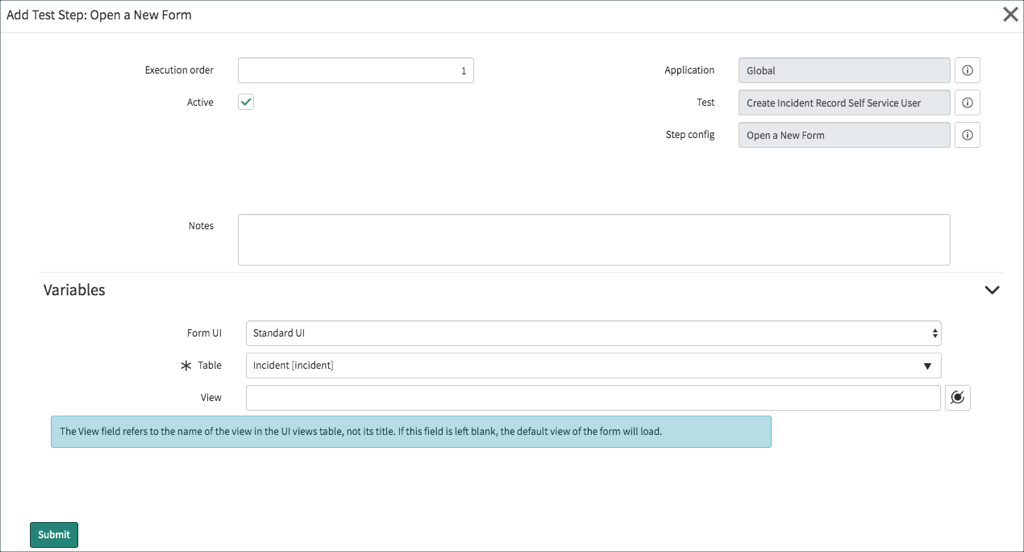Open the Table dropdown showing Incident
The image size is (1024, 552).
[x=593, y=366]
